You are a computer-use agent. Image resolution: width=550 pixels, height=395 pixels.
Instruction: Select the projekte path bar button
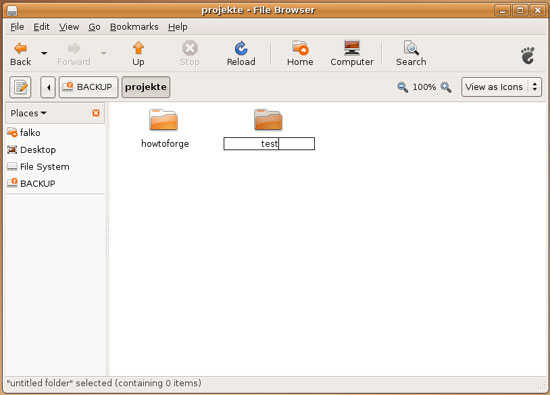(x=146, y=87)
